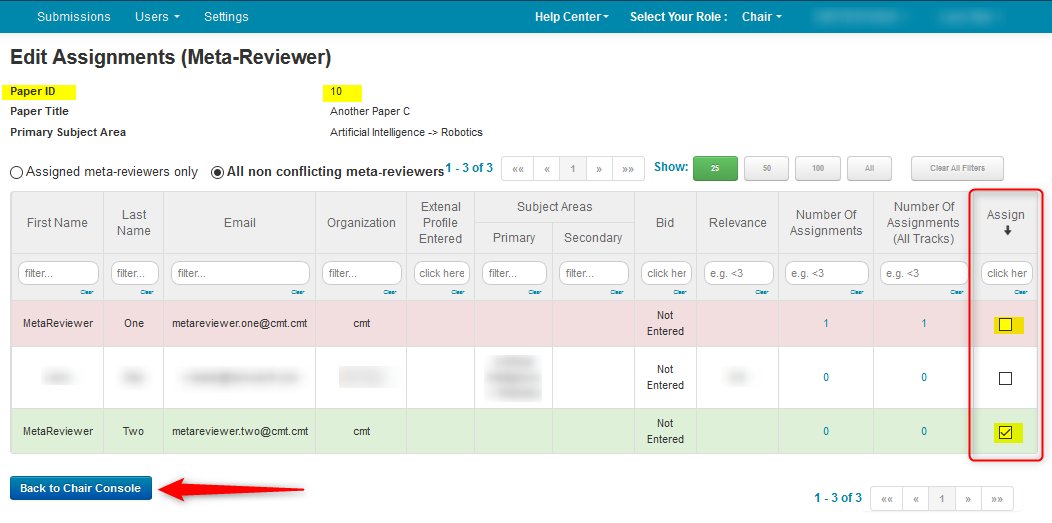Go to last page in top pager
The image size is (1052, 523).
point(628,169)
